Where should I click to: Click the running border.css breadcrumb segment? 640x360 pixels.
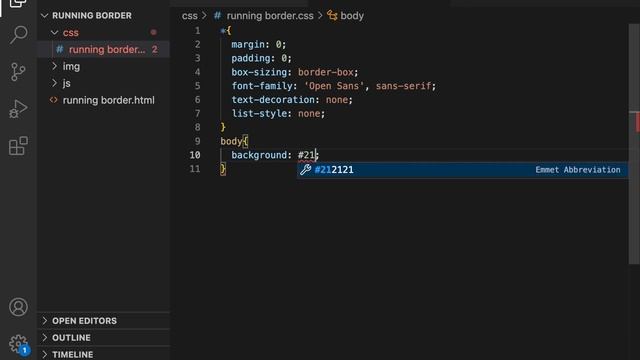(x=270, y=16)
